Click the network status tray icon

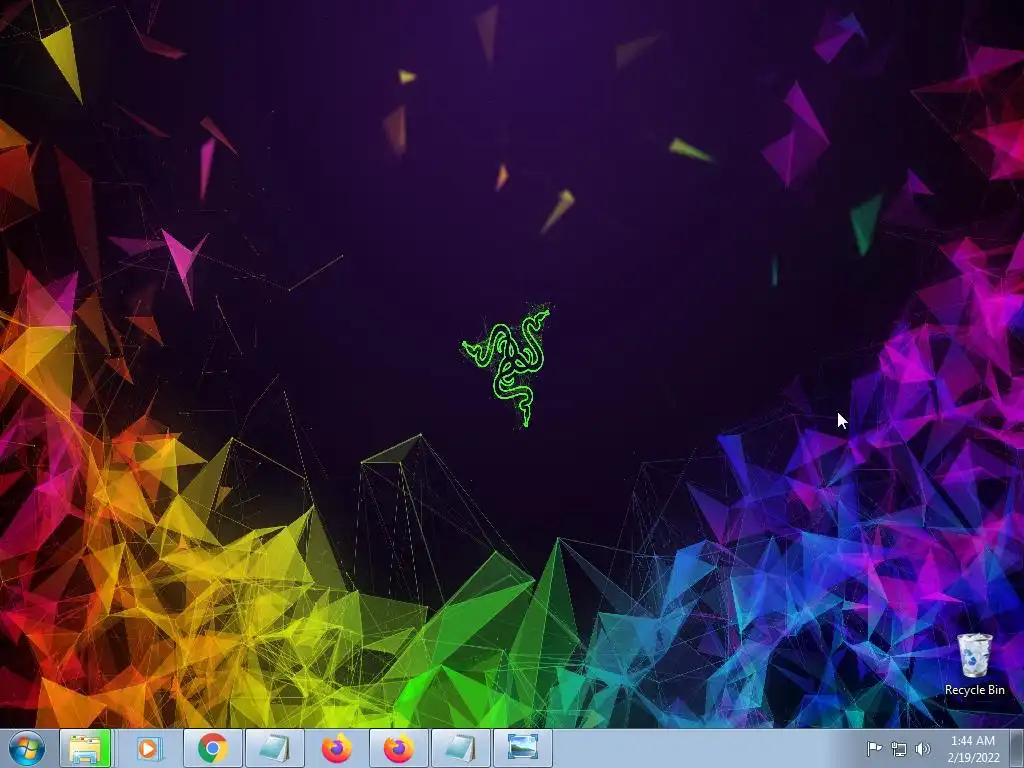click(899, 749)
